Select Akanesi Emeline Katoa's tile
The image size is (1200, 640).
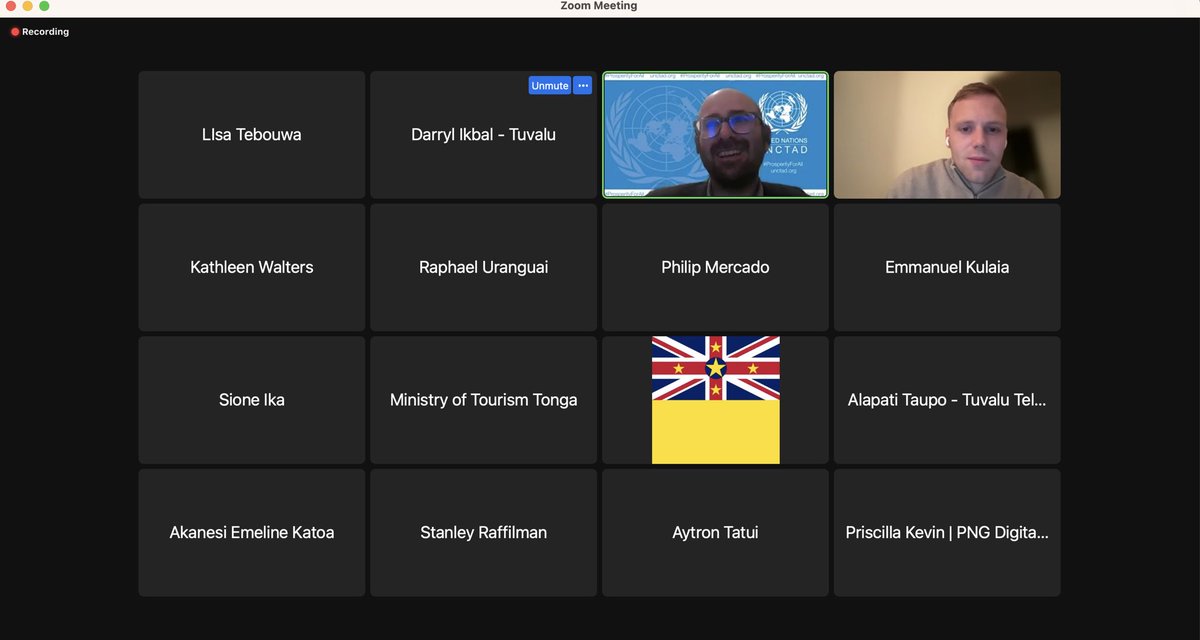coord(251,533)
